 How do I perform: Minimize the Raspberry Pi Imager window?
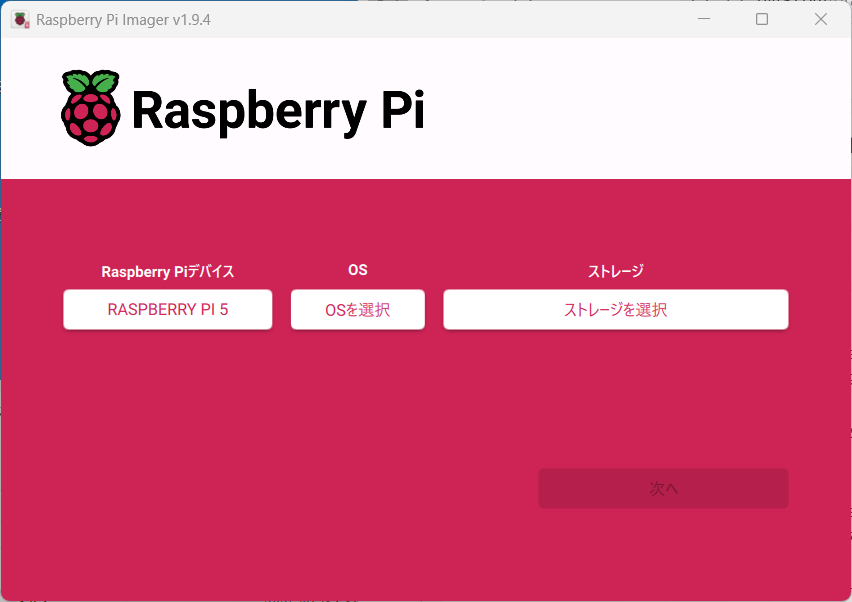point(704,19)
